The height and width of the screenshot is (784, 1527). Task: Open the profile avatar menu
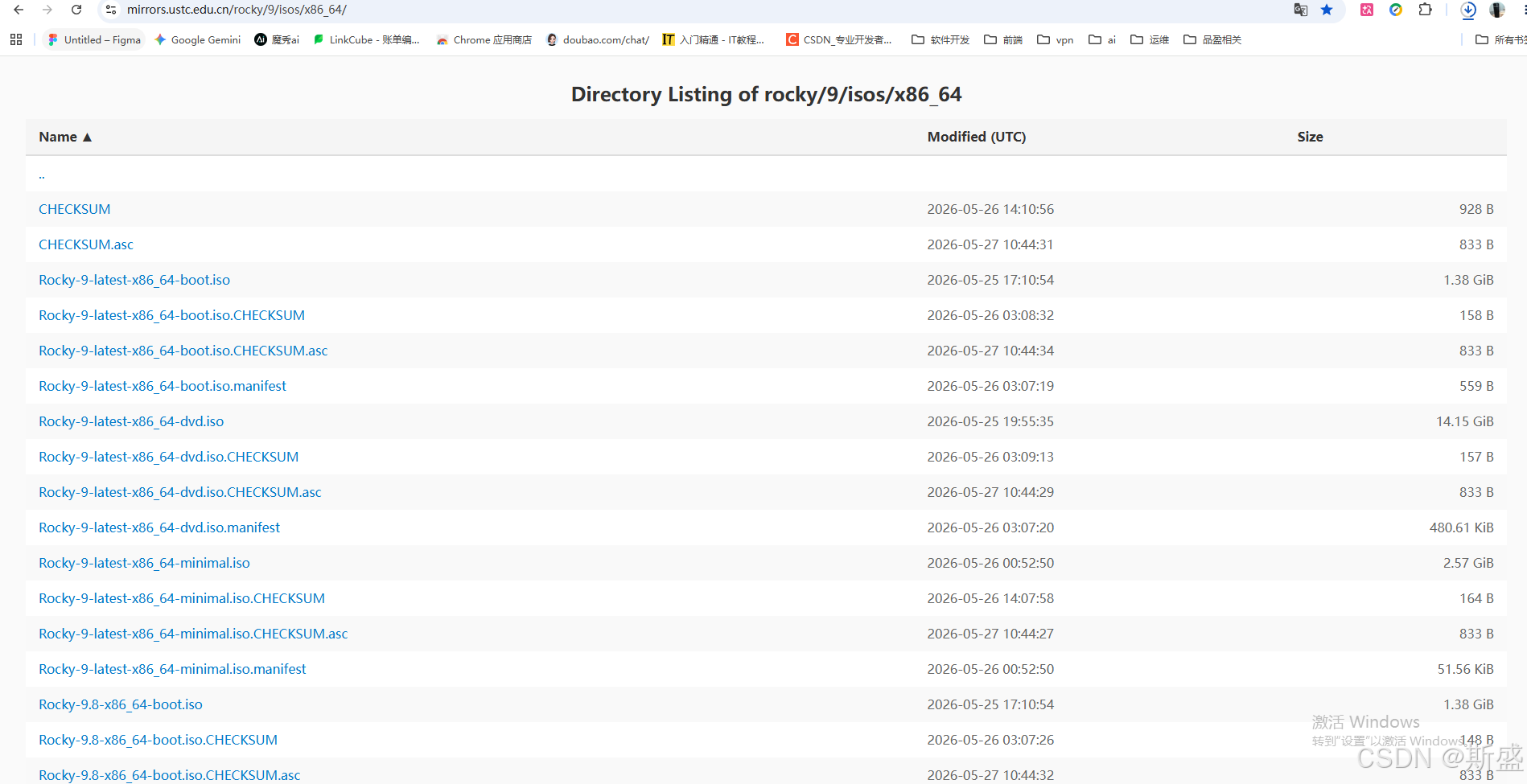[x=1497, y=10]
